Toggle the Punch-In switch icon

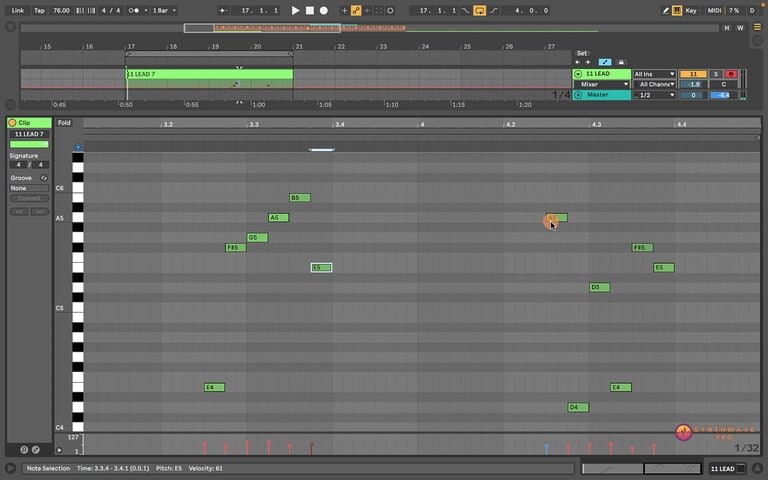pos(465,10)
